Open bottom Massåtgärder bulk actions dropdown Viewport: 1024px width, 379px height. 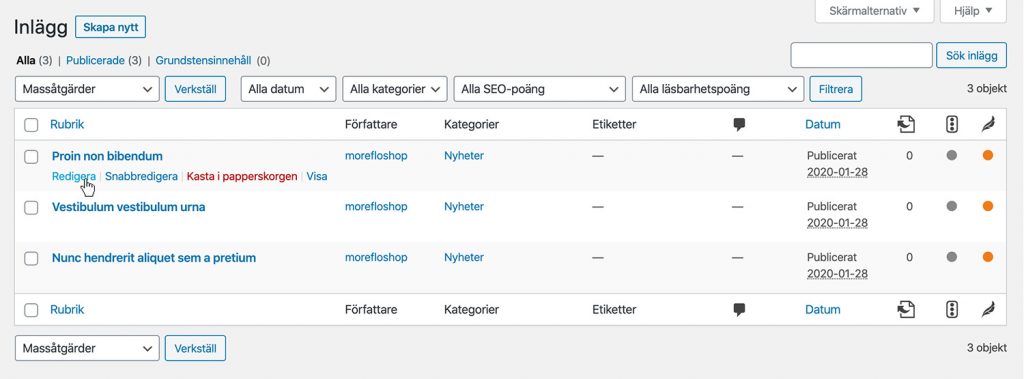87,348
